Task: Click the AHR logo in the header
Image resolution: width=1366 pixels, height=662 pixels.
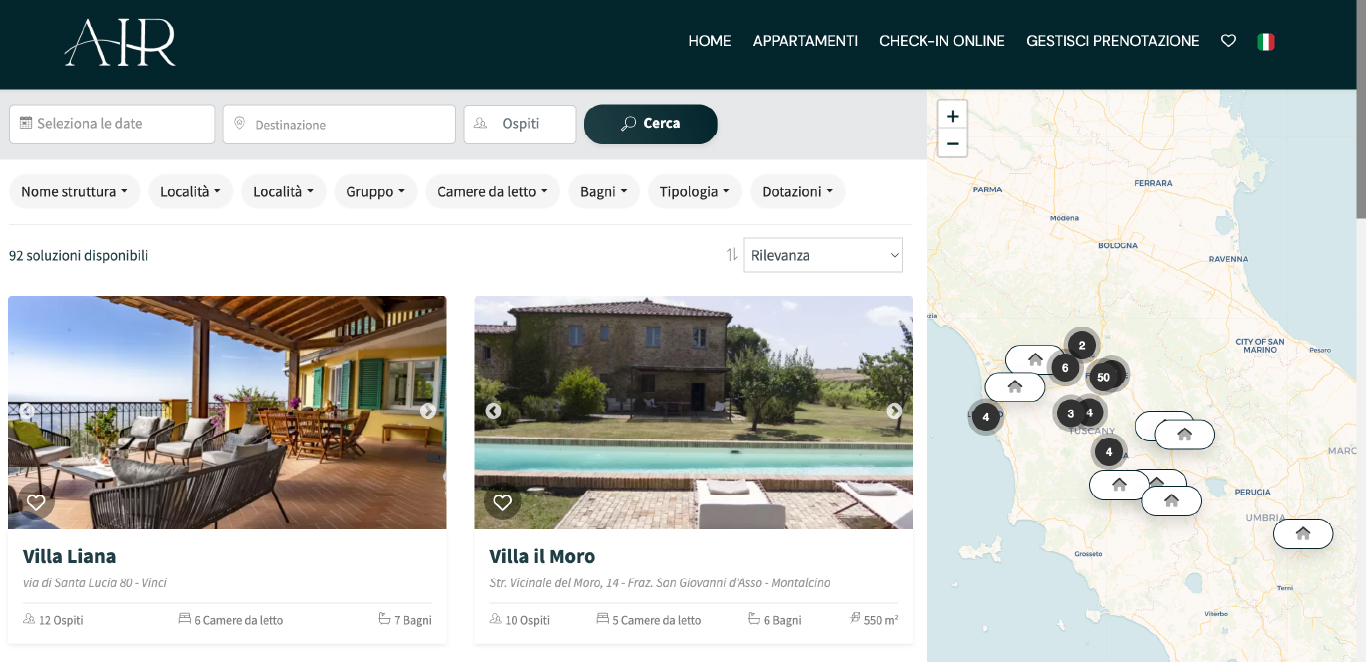Action: (x=119, y=42)
